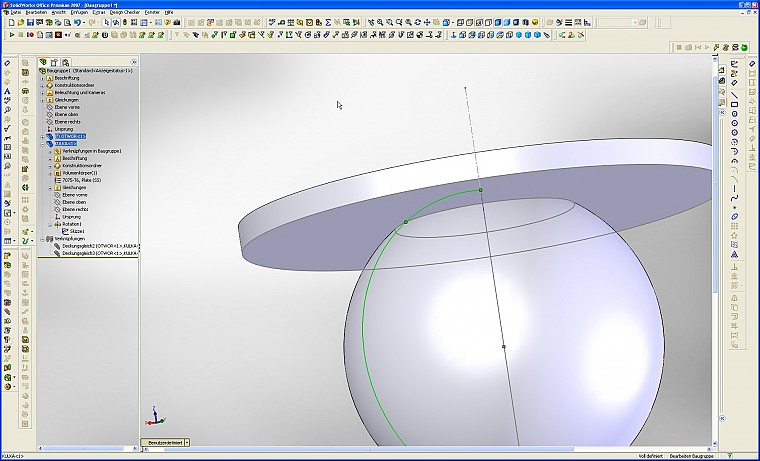The image size is (760, 461).
Task: Toggle Shaded With Edges display mode
Action: (x=498, y=22)
